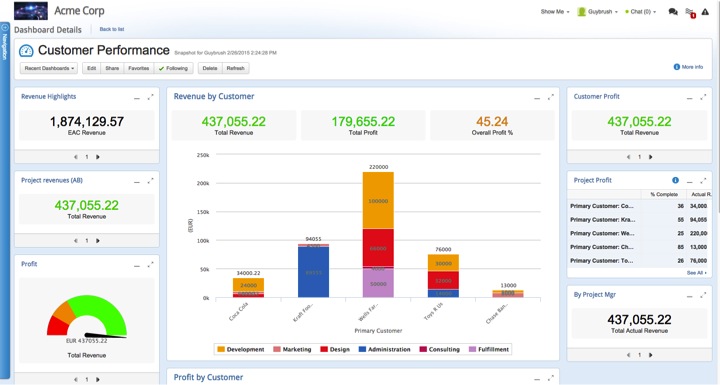Open the Chat (0) dropdown

[641, 11]
